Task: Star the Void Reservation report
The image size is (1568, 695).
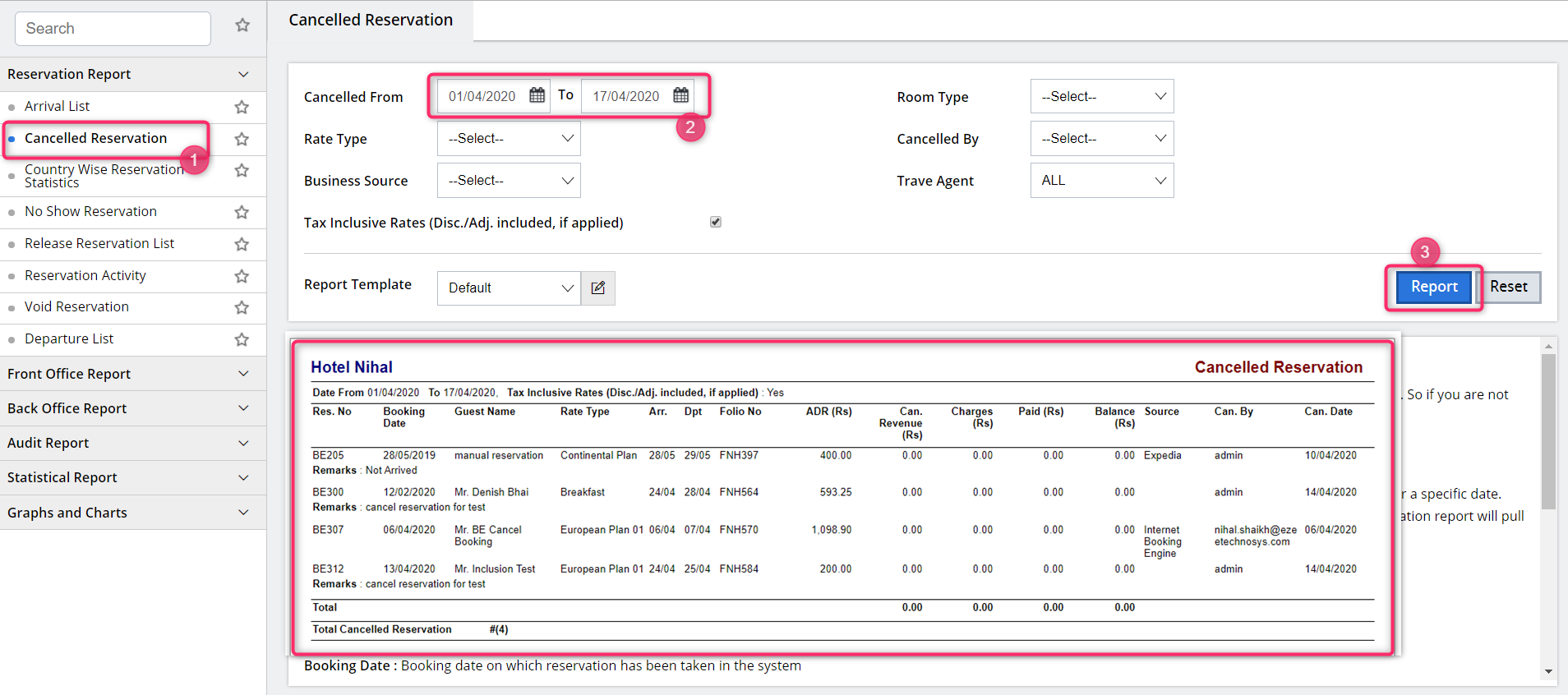Action: [242, 307]
